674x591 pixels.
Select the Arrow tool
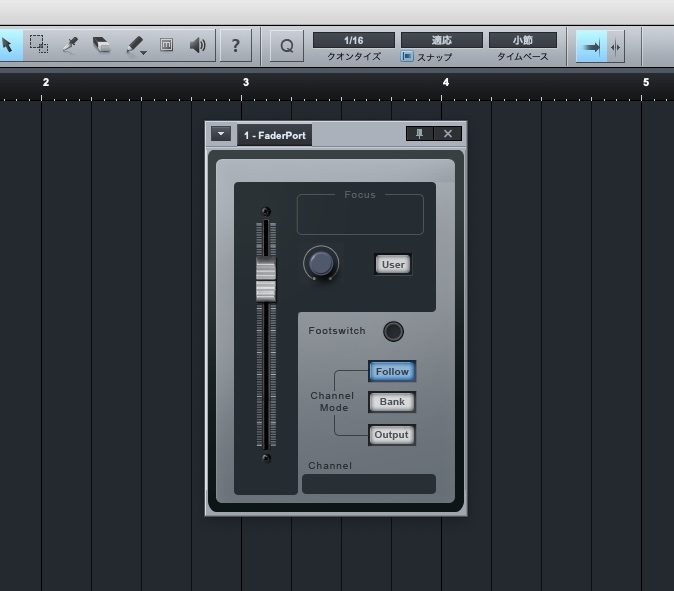pyautogui.click(x=9, y=45)
